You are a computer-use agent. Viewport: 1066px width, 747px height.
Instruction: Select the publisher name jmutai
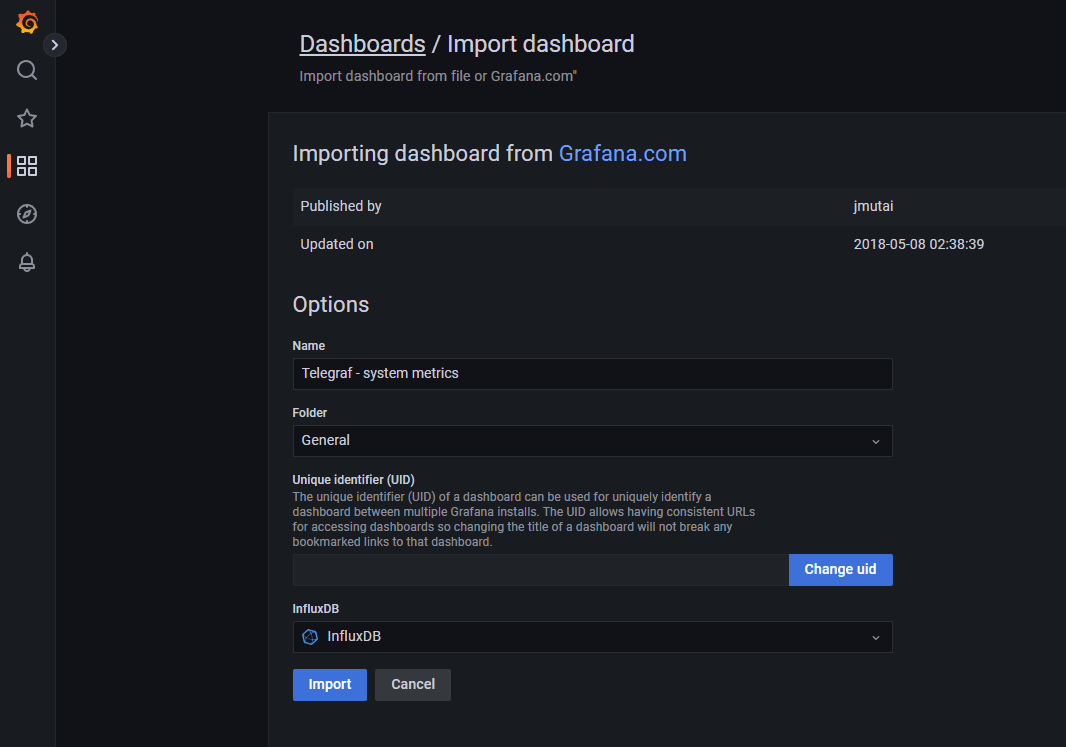coord(873,206)
